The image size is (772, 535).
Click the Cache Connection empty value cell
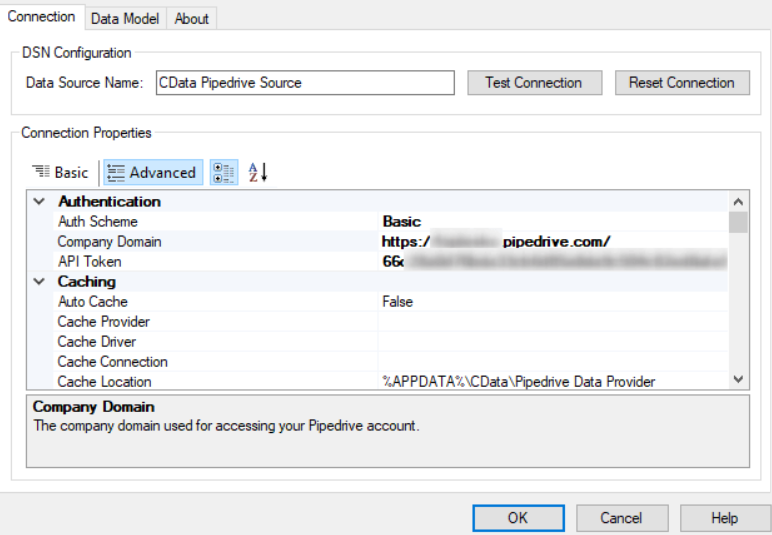(x=553, y=362)
